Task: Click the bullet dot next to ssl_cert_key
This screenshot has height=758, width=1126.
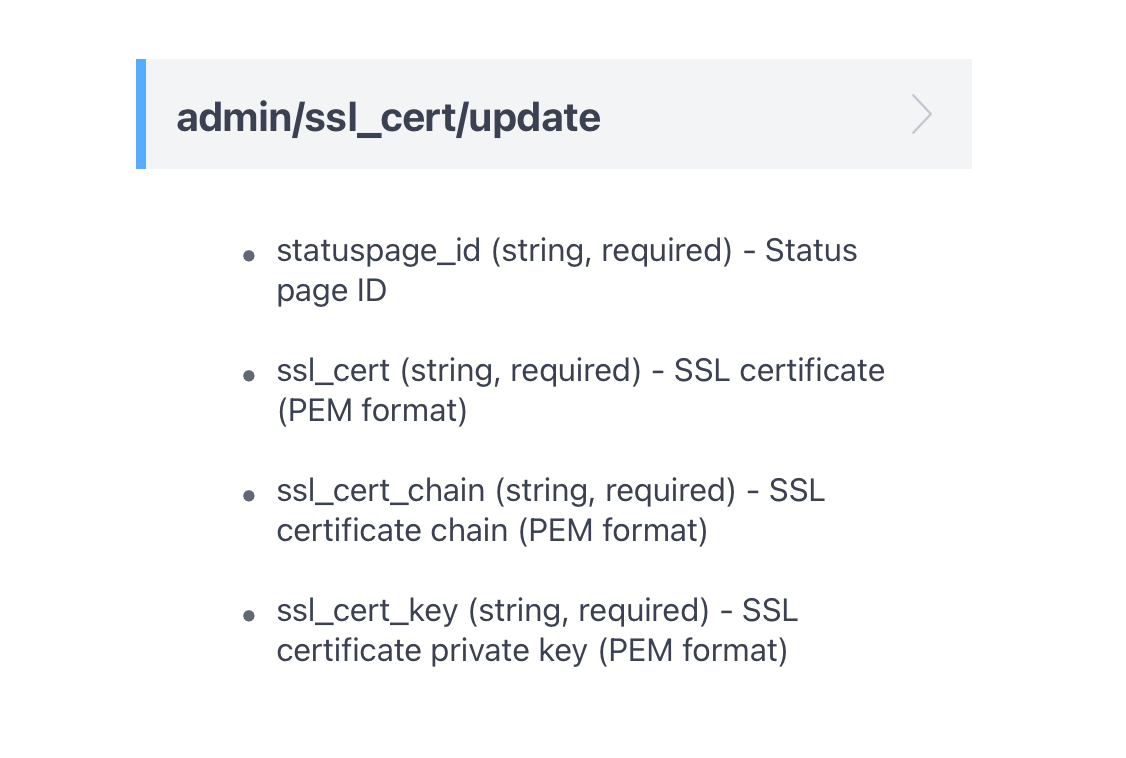Action: click(x=249, y=616)
